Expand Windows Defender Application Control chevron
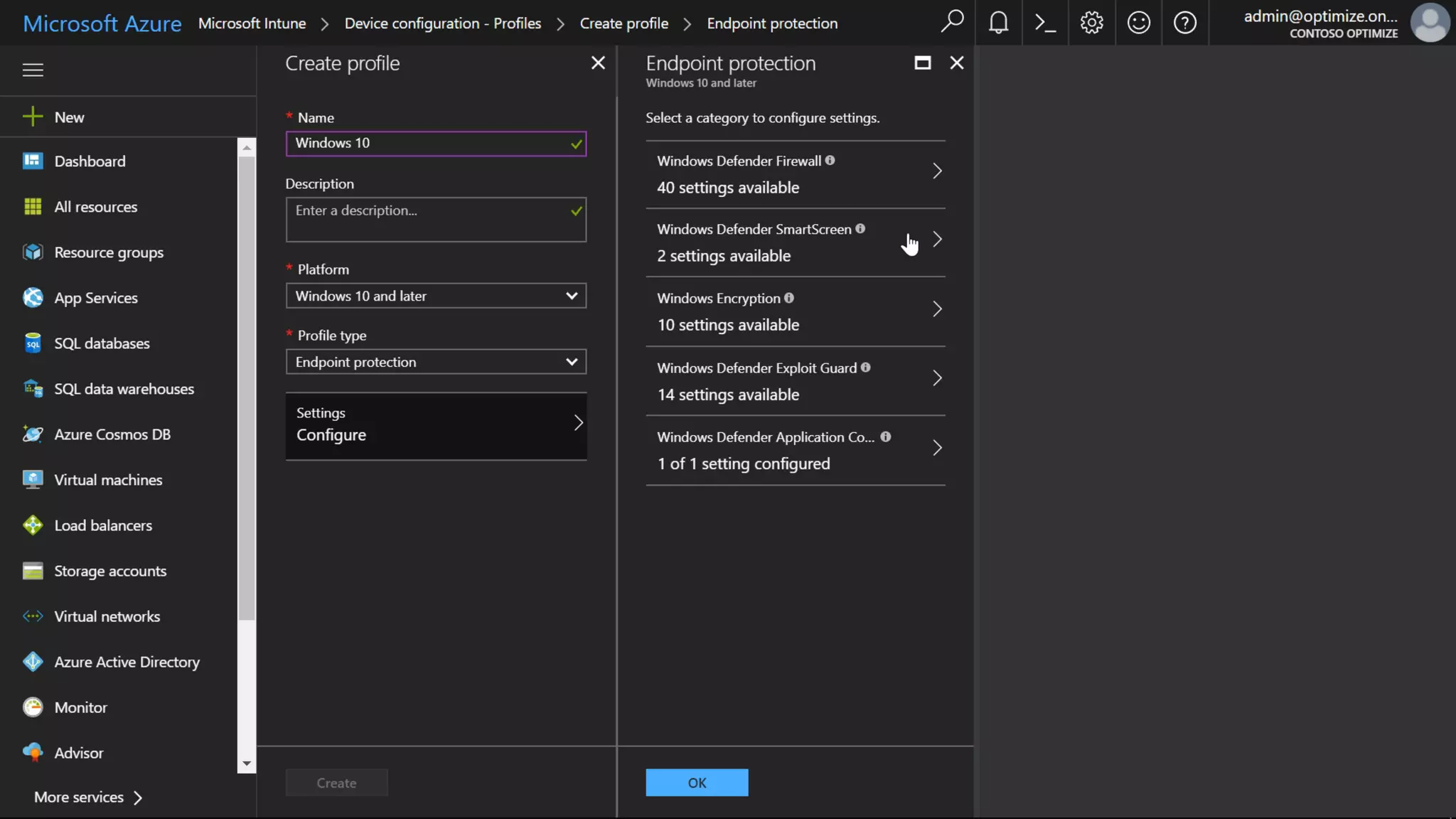This screenshot has width=1456, height=819. 937,448
